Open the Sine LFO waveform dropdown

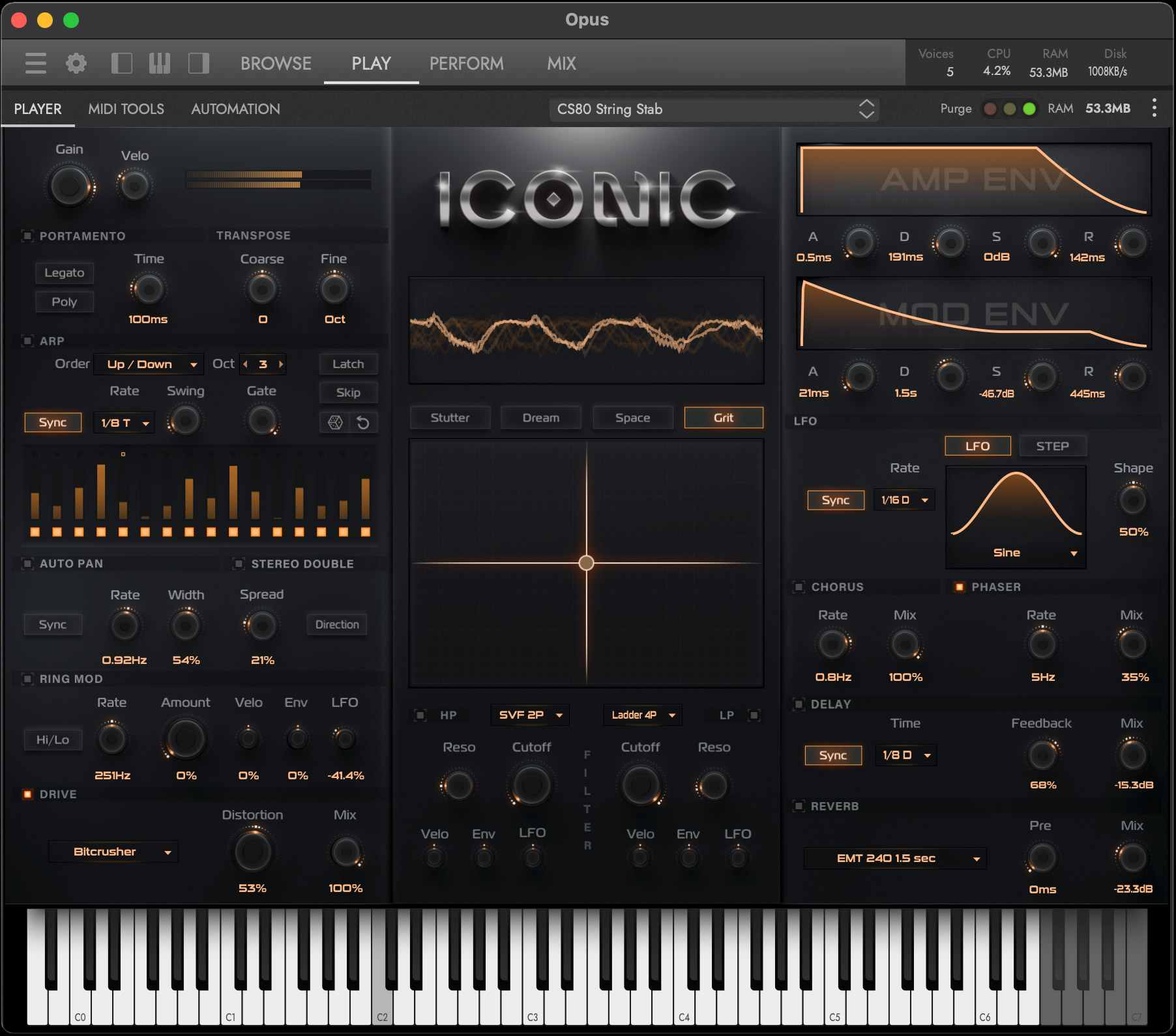click(1016, 552)
